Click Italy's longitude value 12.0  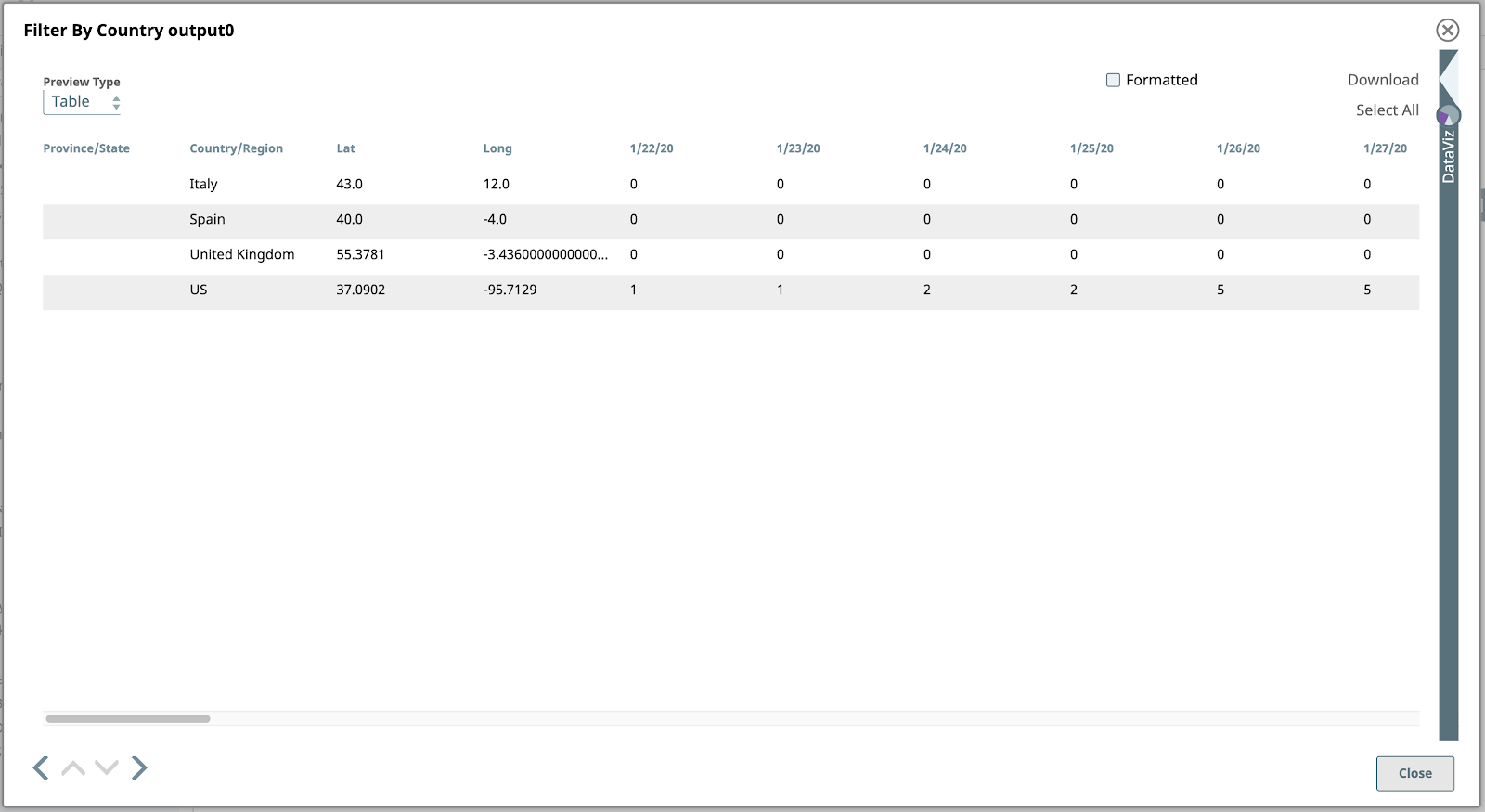[496, 184]
